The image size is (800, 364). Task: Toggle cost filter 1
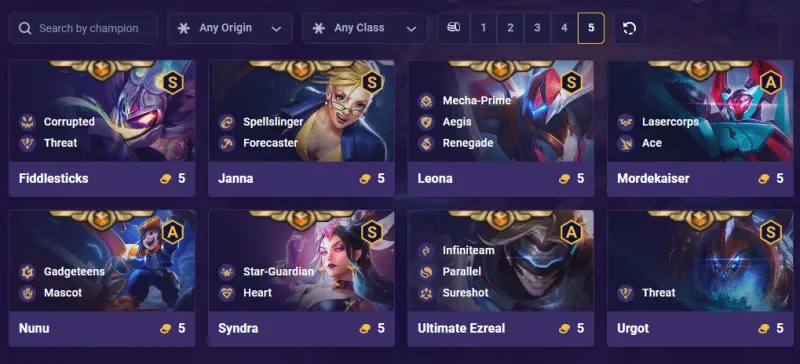coord(483,28)
